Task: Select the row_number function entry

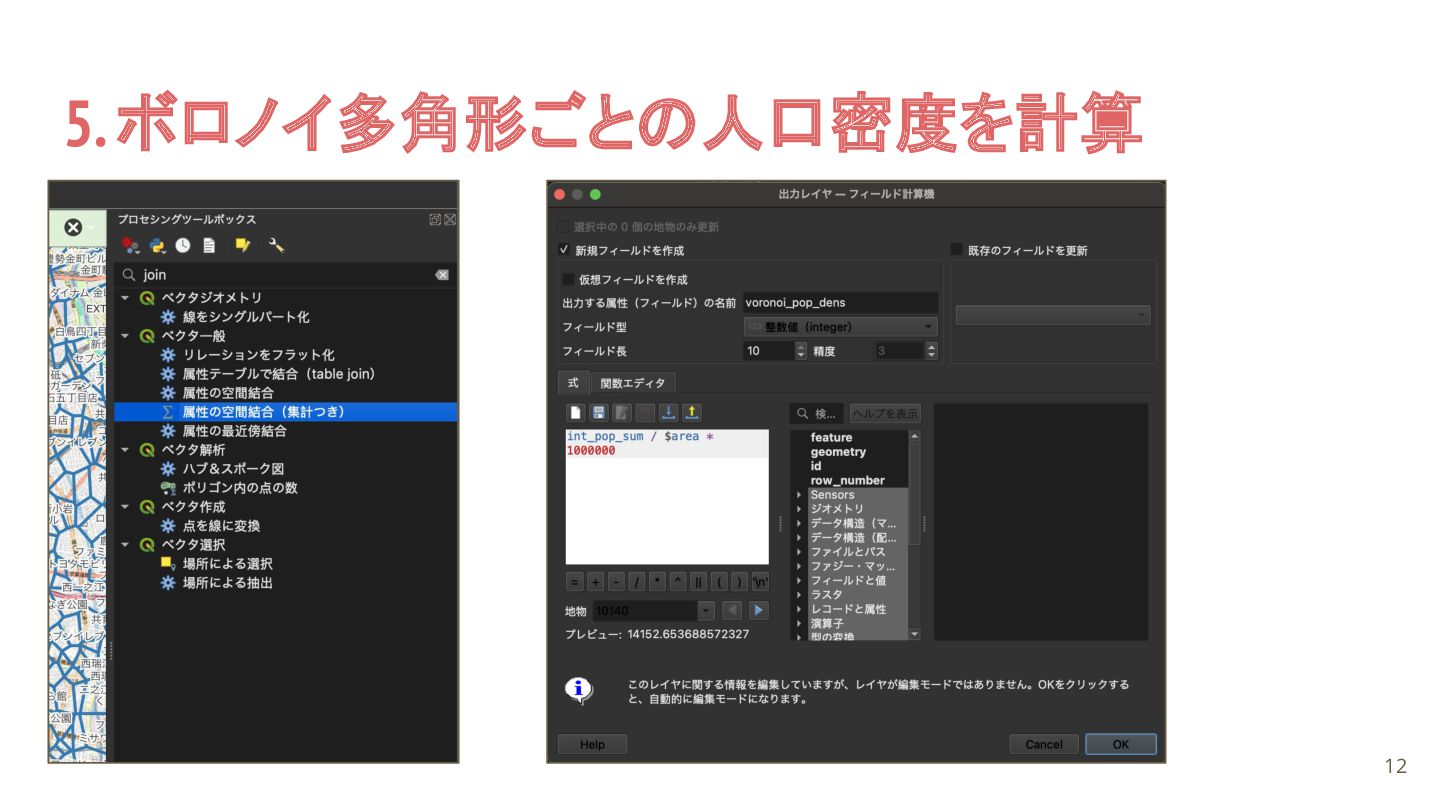Action: [847, 481]
